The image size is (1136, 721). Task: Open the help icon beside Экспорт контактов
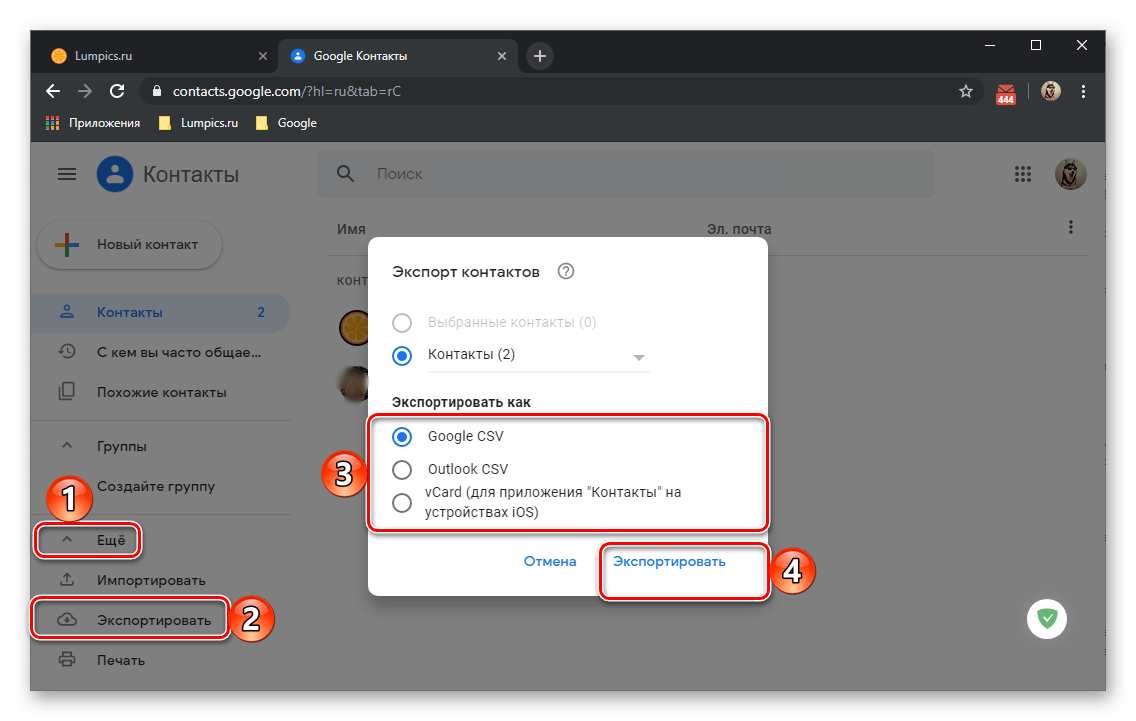coord(566,271)
